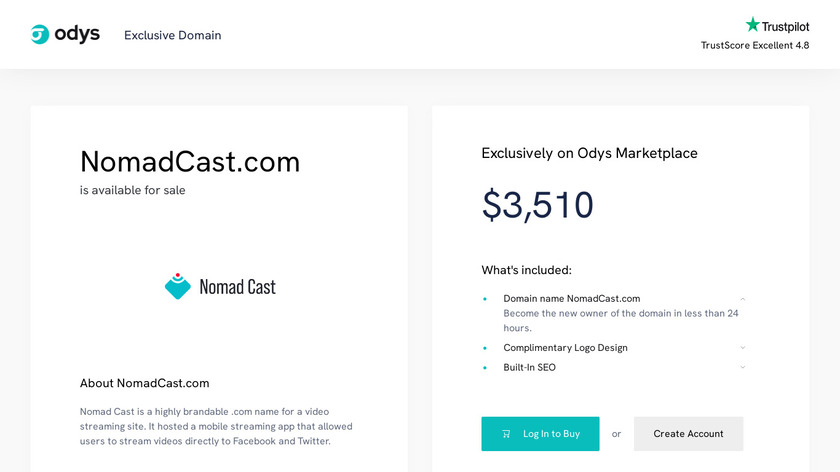Click the About NomadCast.com heading
The image size is (840, 472).
click(145, 383)
